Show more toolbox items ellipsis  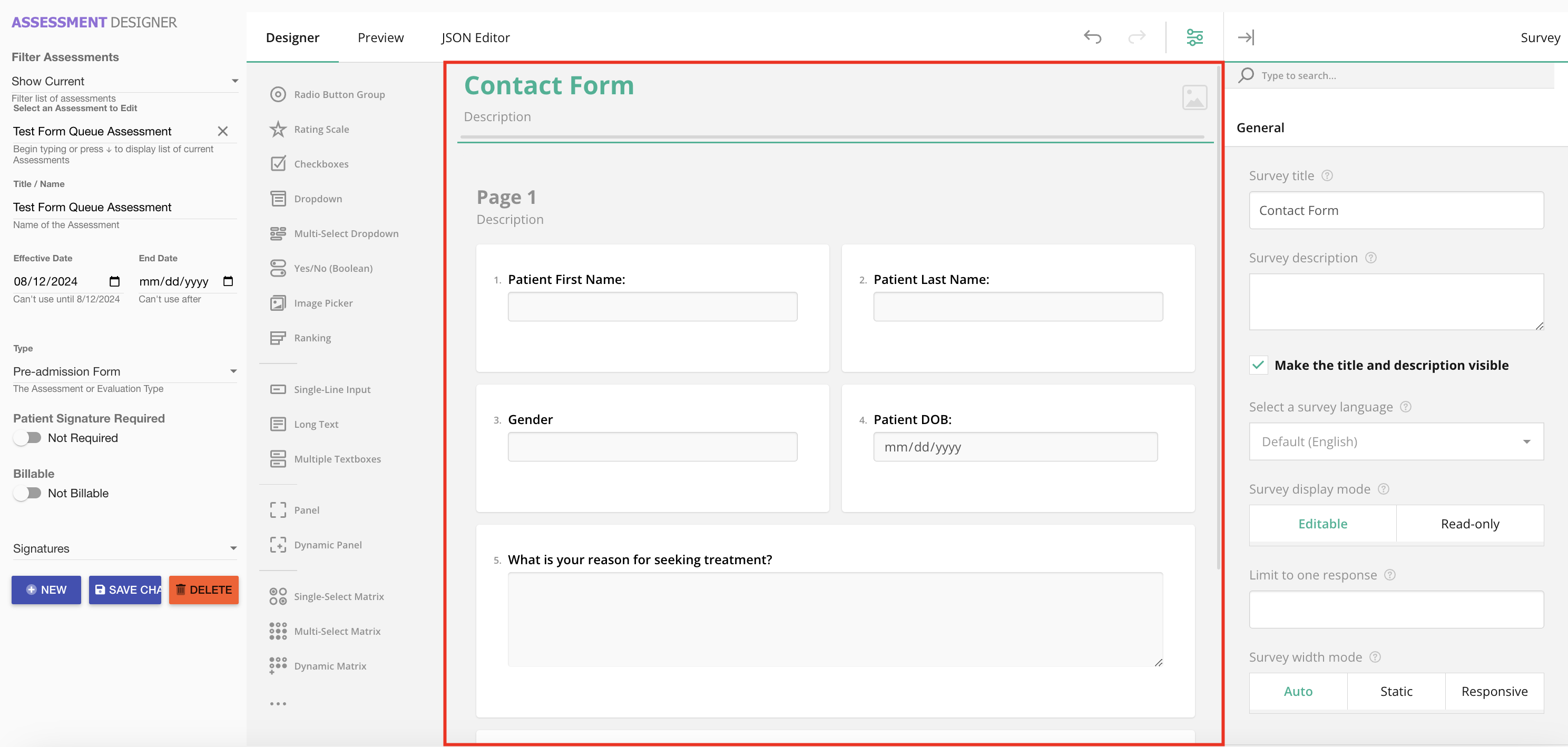click(278, 704)
